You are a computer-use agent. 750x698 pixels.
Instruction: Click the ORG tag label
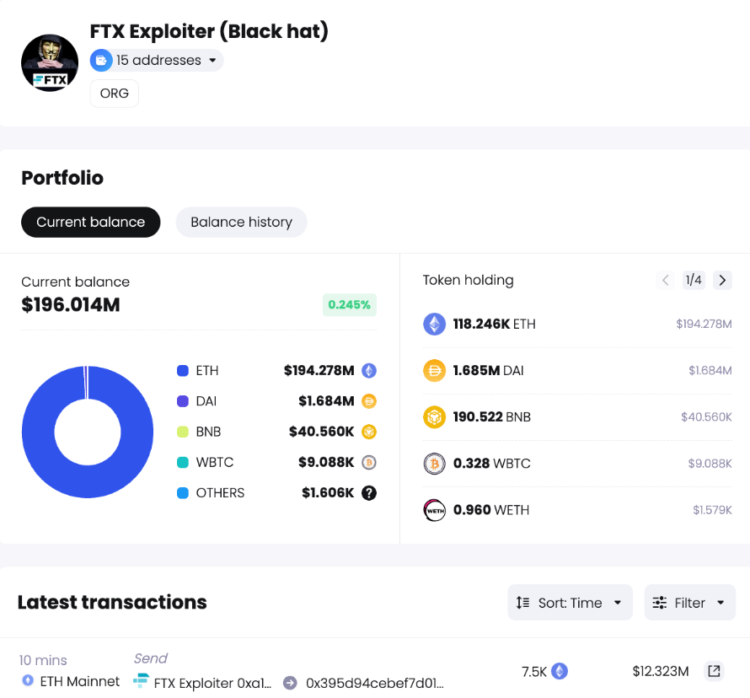114,93
